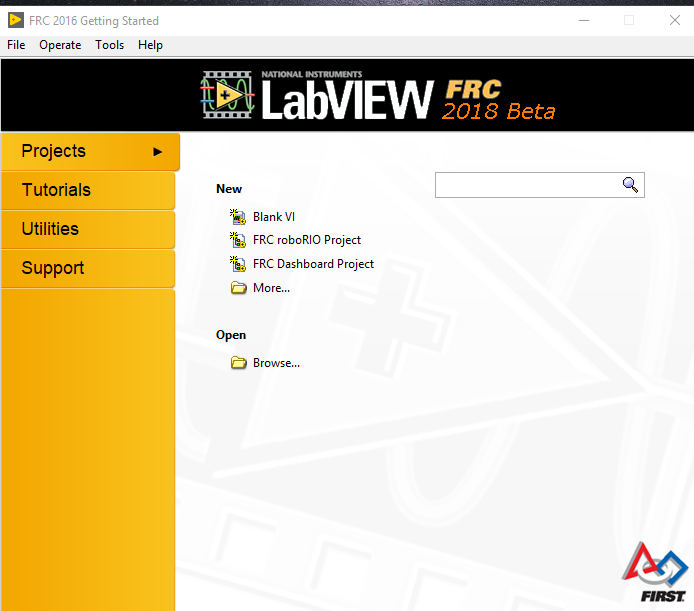The width and height of the screenshot is (694, 611).
Task: Click the Blank VI icon
Action: click(x=238, y=217)
